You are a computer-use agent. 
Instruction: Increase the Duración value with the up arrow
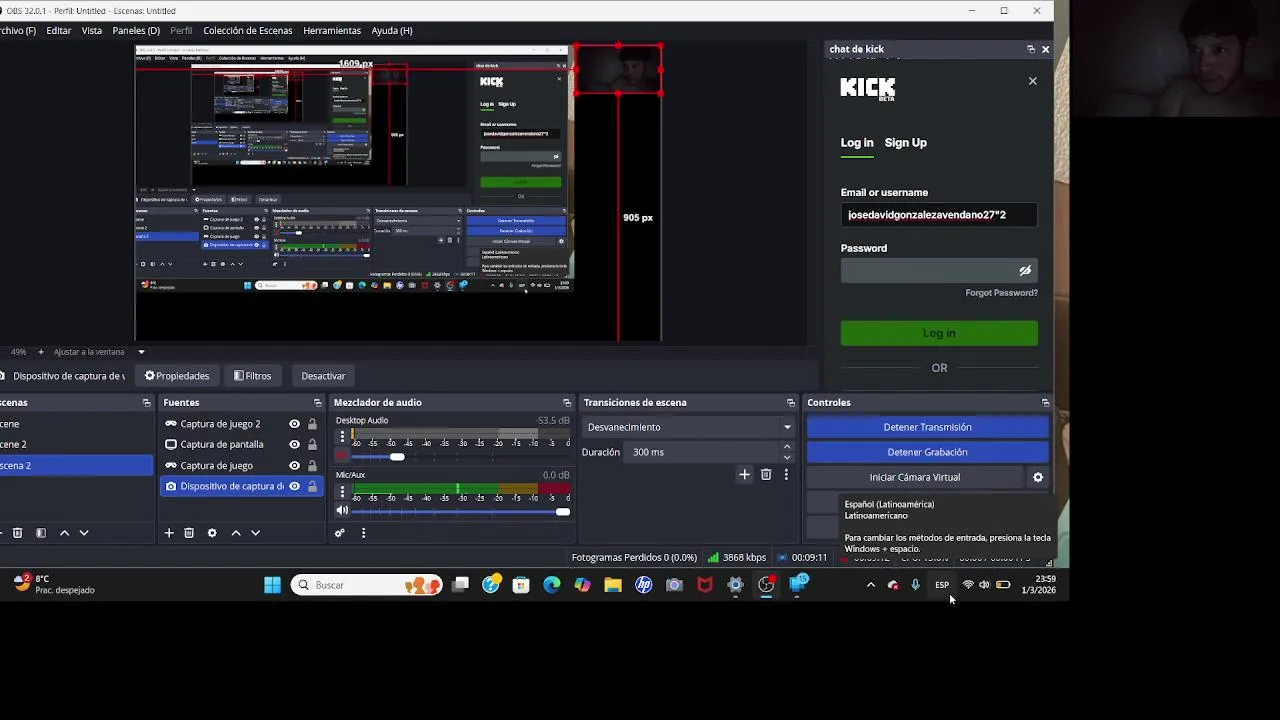pos(787,447)
